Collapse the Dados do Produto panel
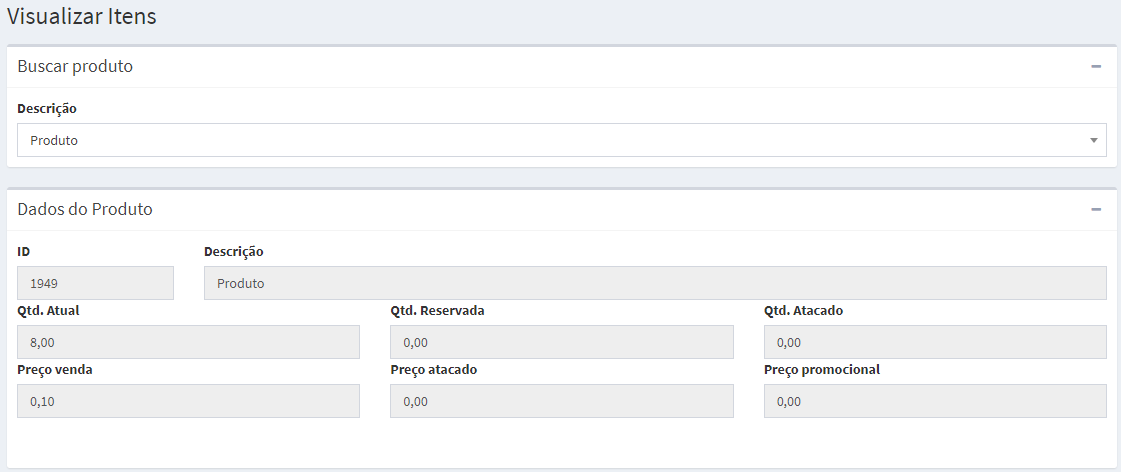 click(1096, 210)
